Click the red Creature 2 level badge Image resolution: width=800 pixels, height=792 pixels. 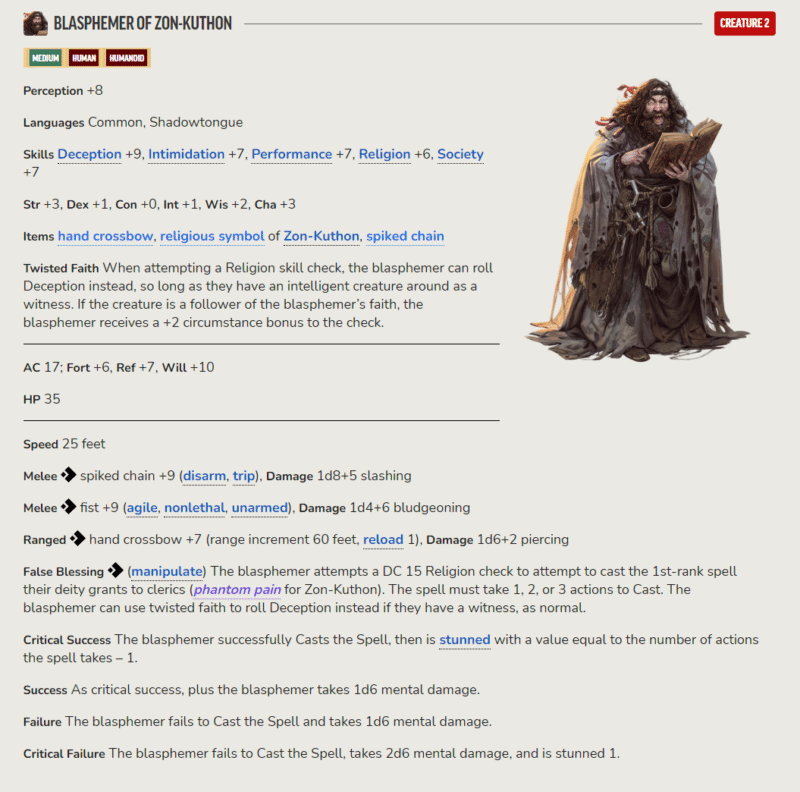[x=744, y=23]
